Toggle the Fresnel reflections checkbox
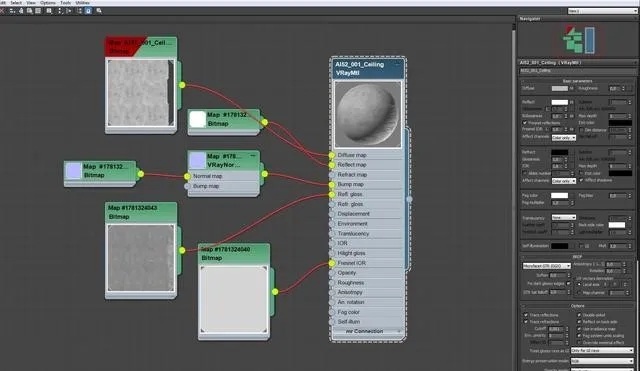 [x=525, y=122]
